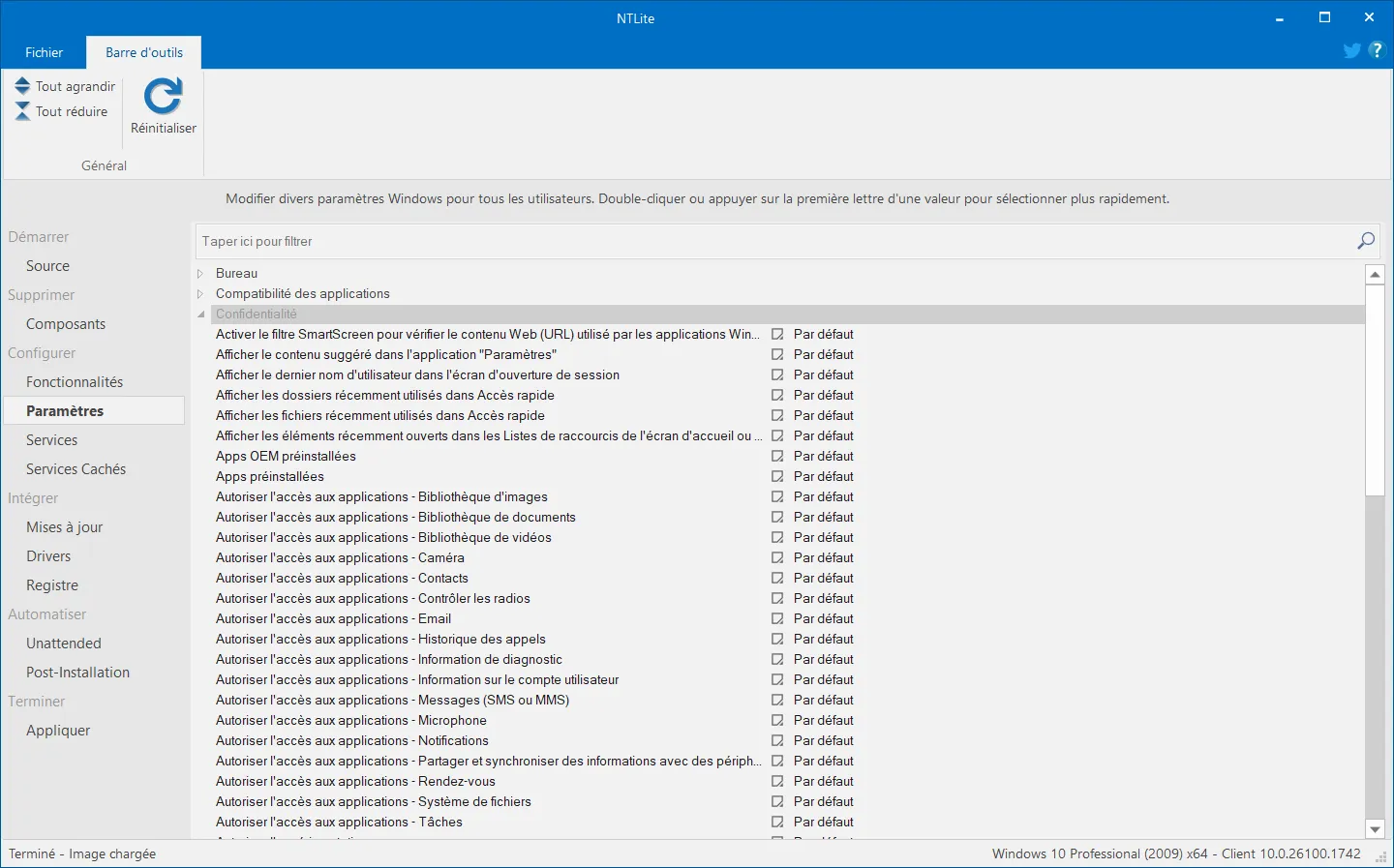The width and height of the screenshot is (1394, 868).
Task: Click the Windows 10 Professional version status text
Action: 1176,853
